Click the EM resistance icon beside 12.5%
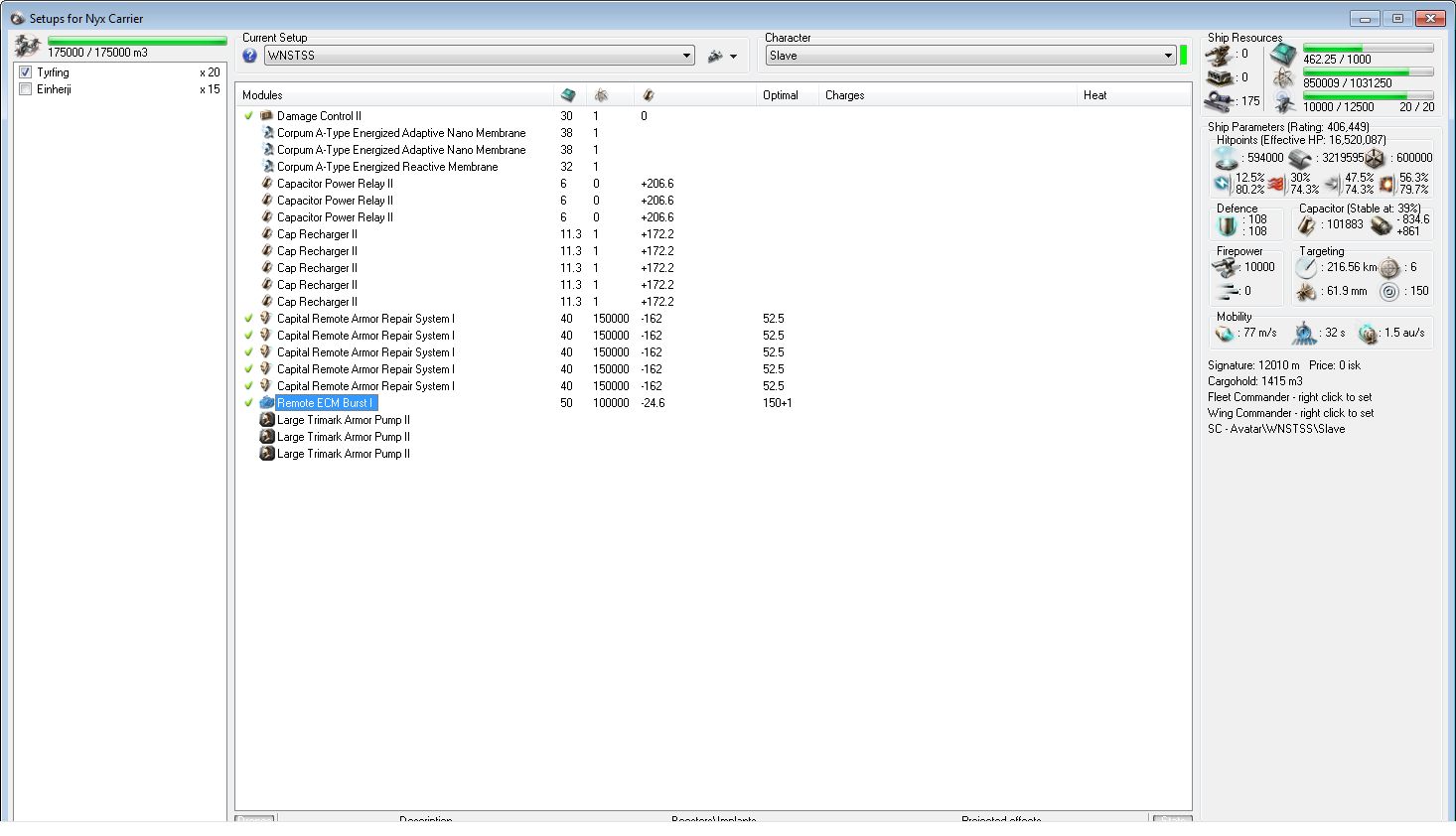The width and height of the screenshot is (1456, 836). tap(1223, 184)
